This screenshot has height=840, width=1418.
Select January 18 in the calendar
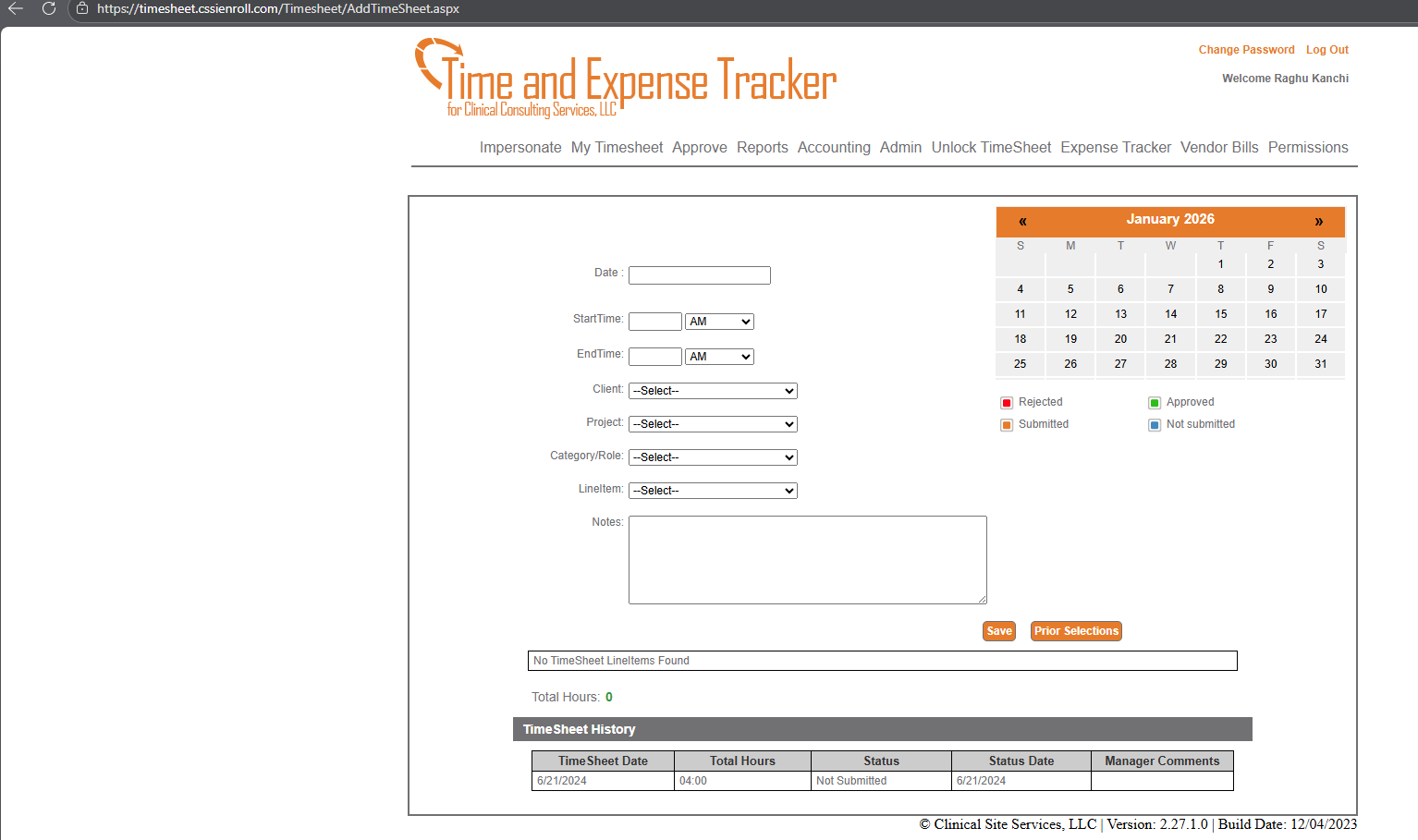pyautogui.click(x=1021, y=339)
